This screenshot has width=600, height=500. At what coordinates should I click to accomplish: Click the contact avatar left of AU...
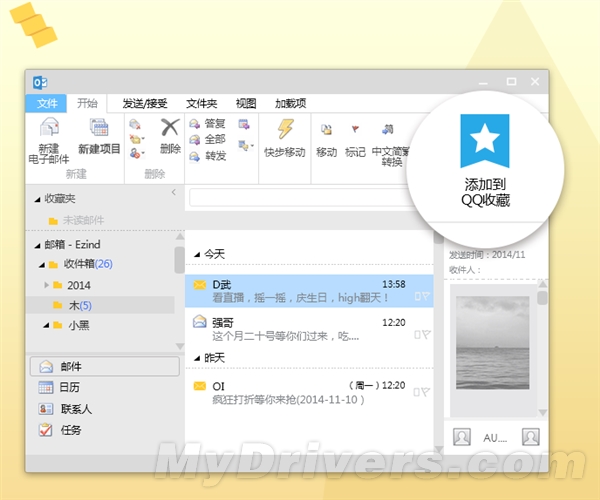click(462, 437)
